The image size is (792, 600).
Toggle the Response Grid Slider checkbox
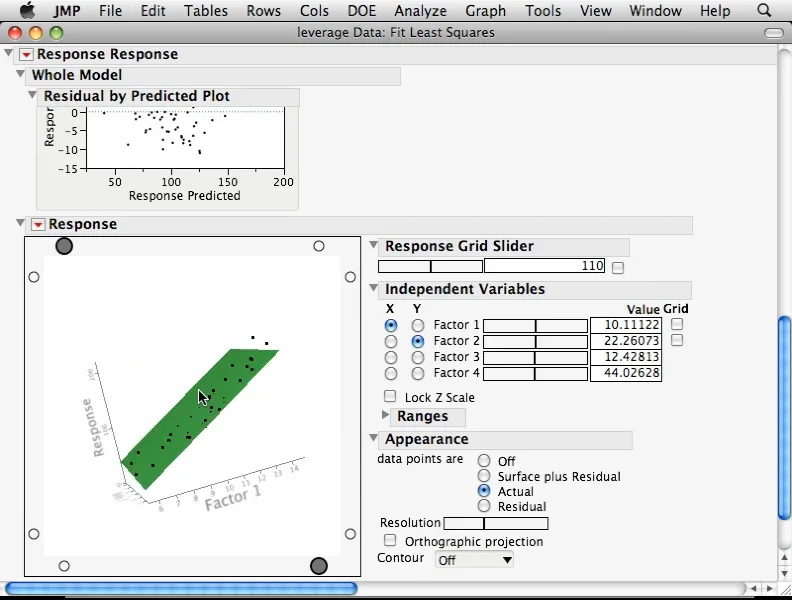tap(618, 268)
